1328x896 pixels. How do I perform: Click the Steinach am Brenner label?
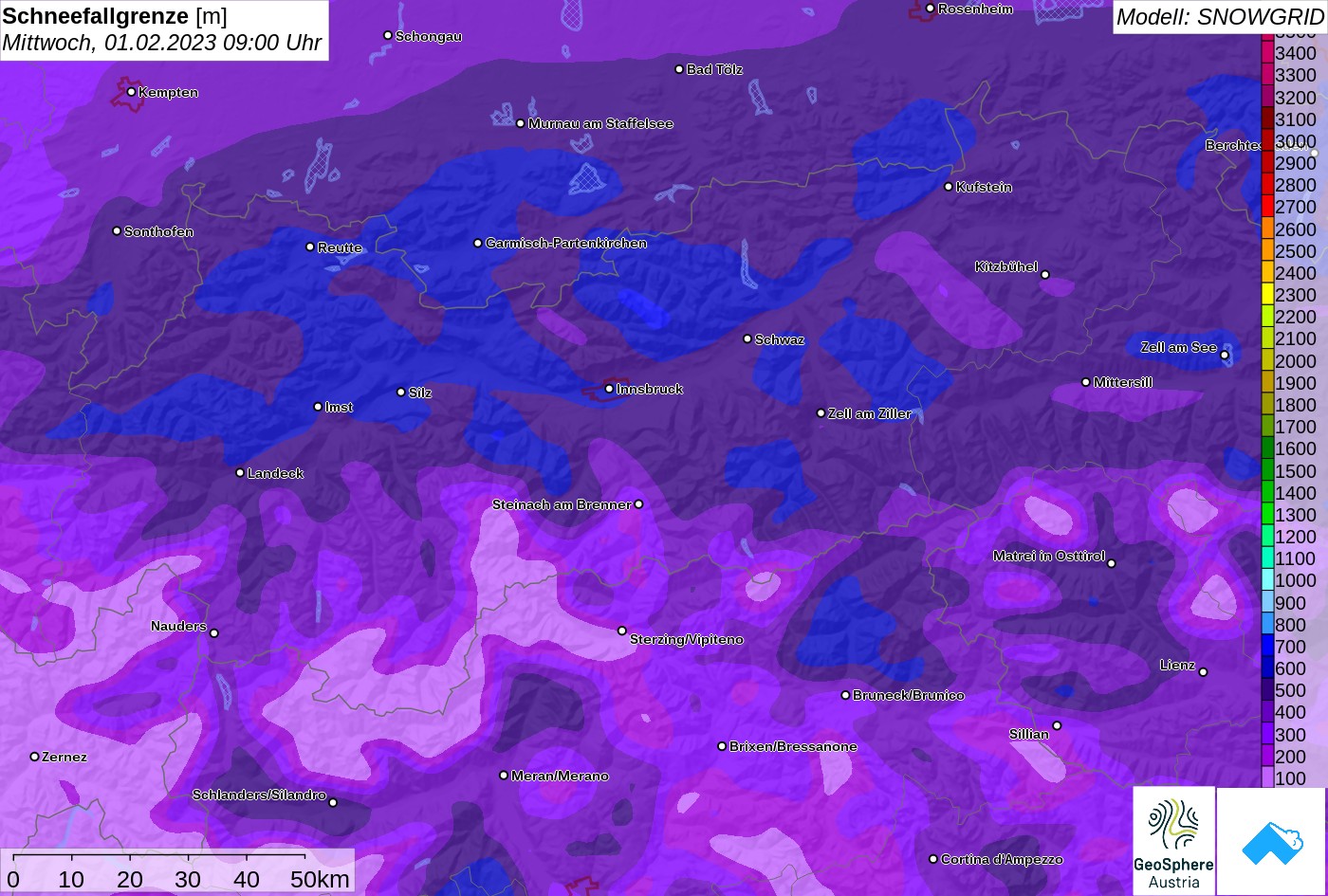(x=562, y=505)
